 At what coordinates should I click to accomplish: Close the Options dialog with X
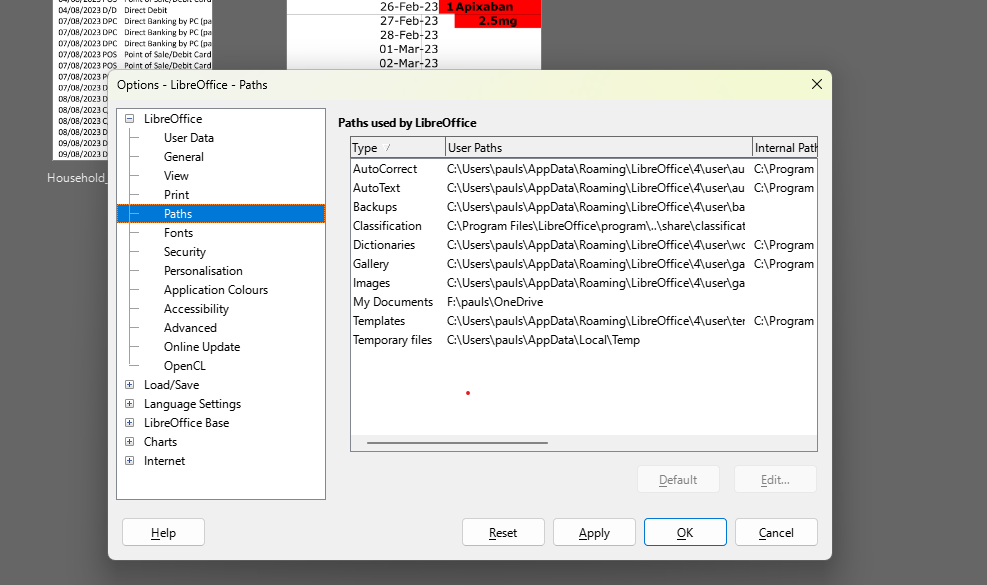816,84
